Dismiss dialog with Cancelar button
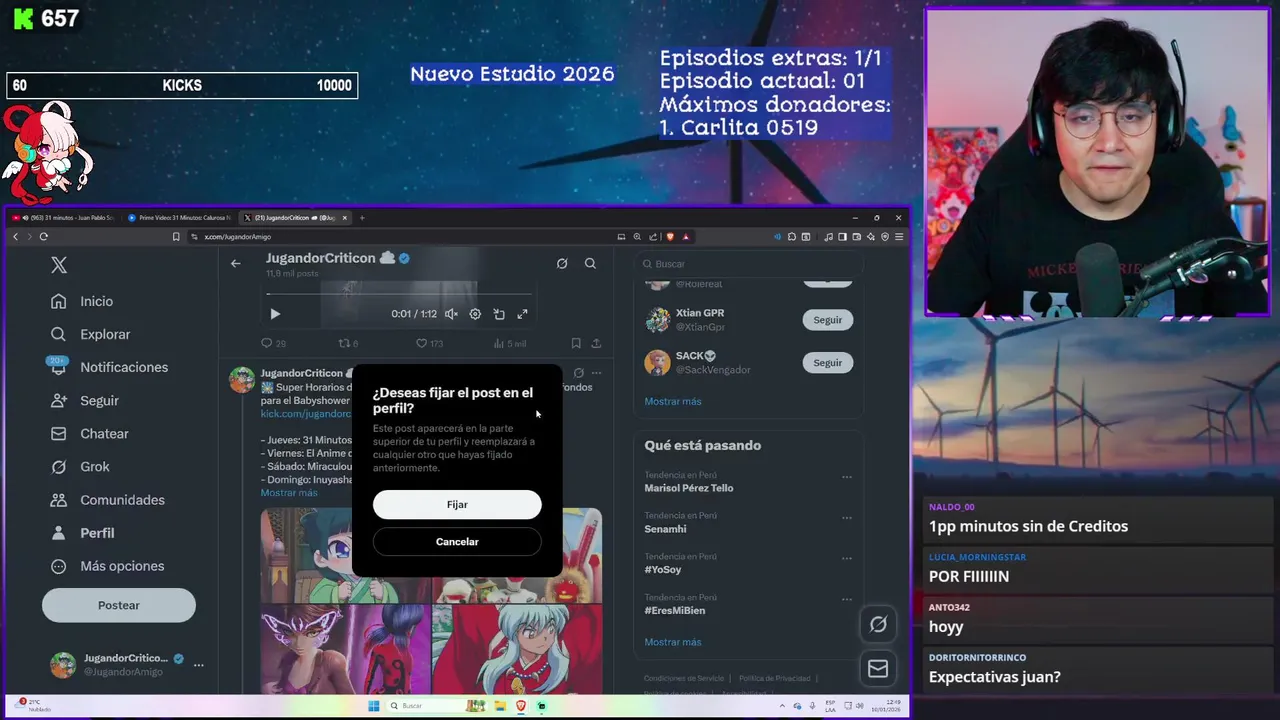The width and height of the screenshot is (1280, 720). point(457,541)
